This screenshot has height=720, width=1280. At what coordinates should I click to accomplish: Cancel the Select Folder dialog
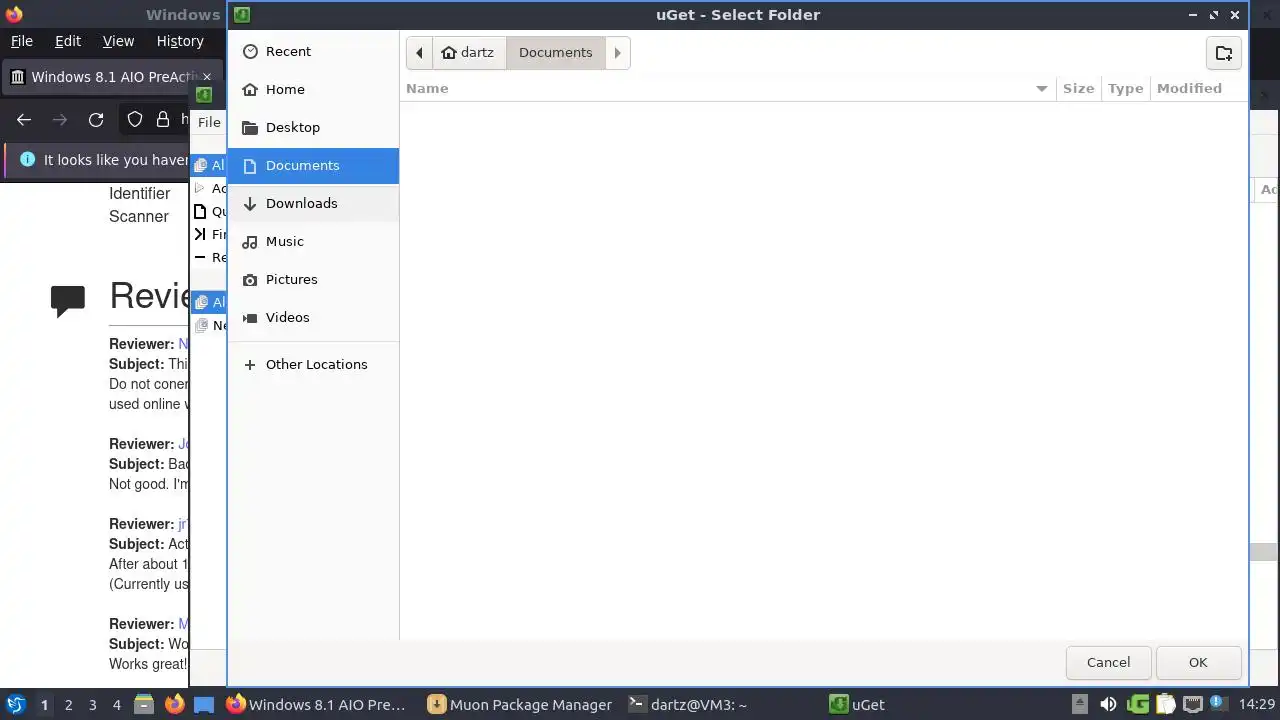pyautogui.click(x=1108, y=662)
